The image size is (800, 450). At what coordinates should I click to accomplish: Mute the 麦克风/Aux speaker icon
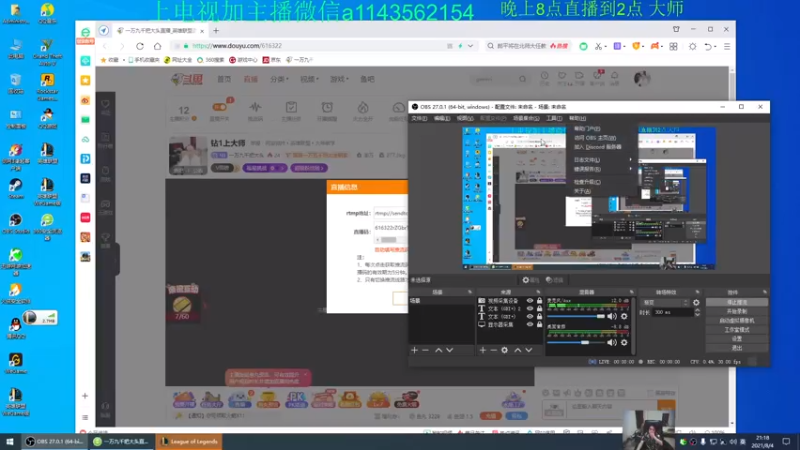(x=612, y=316)
